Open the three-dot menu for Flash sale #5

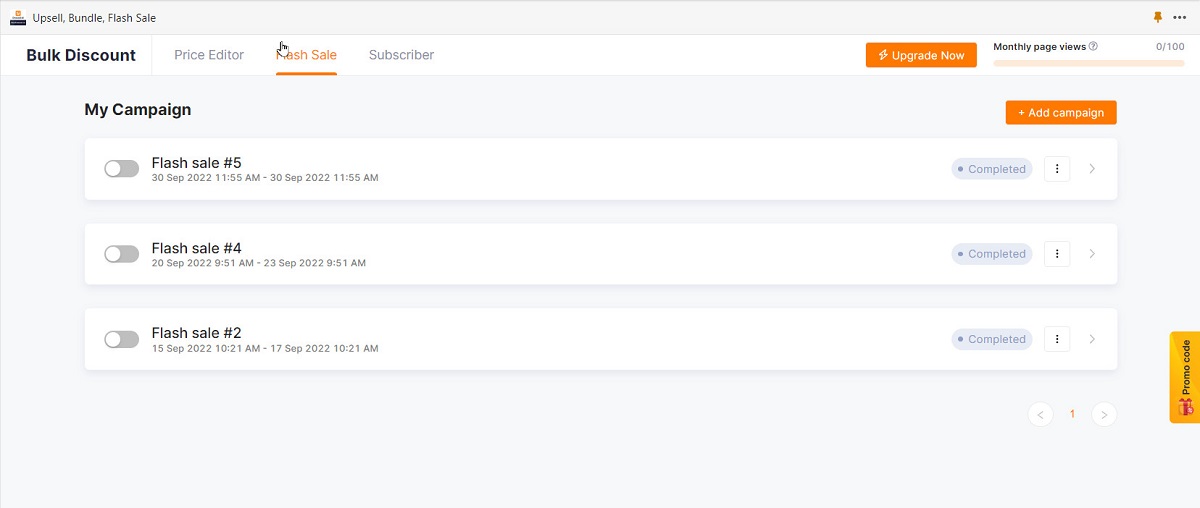tap(1057, 169)
